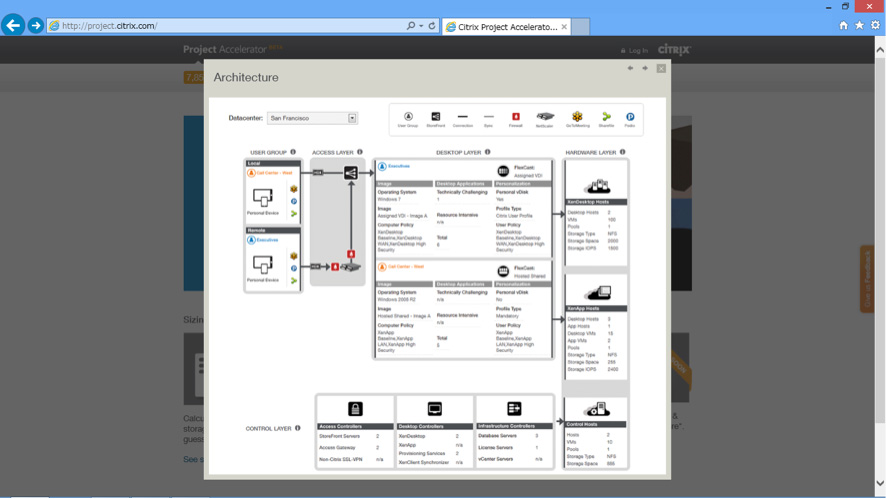The image size is (886, 499).
Task: Open the browser Home icon
Action: tap(844, 25)
